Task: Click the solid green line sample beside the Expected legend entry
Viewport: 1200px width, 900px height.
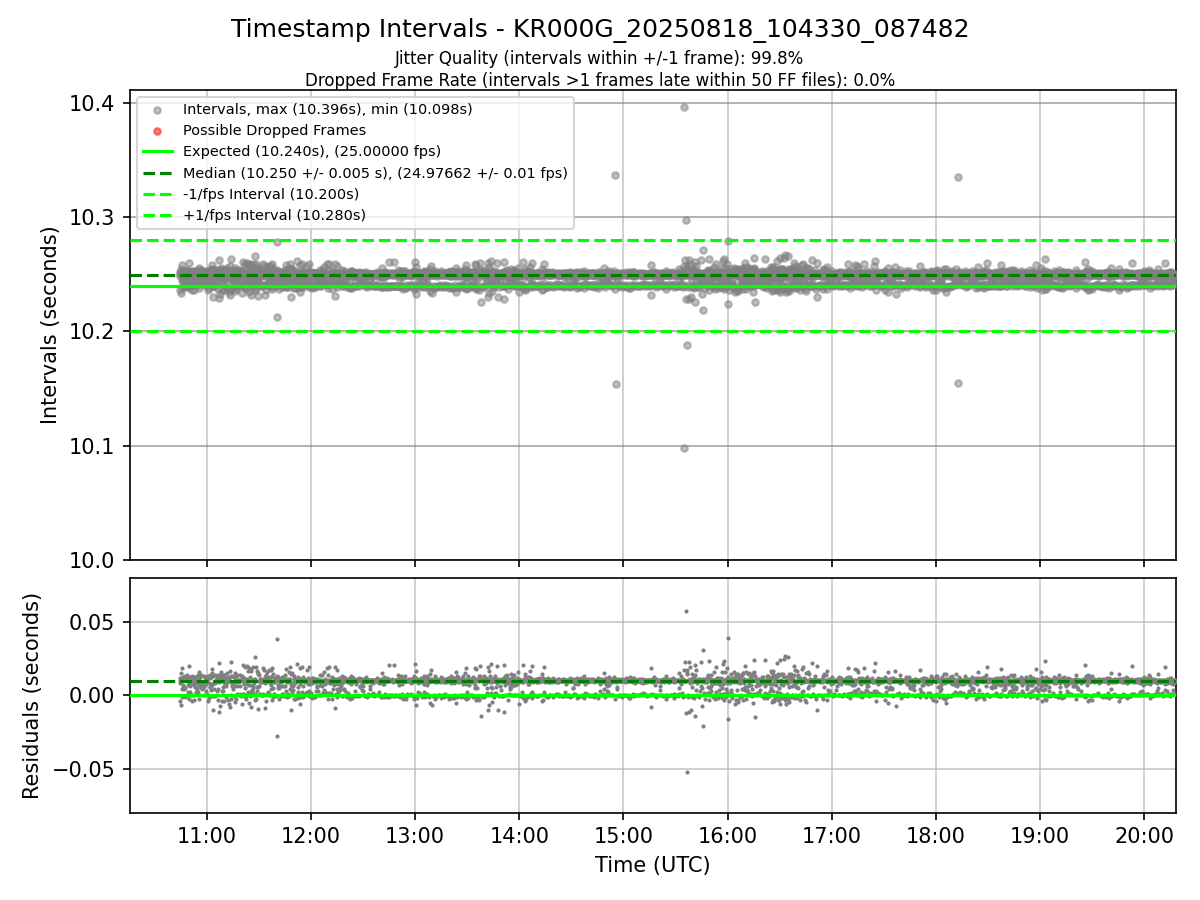Action: 157,151
